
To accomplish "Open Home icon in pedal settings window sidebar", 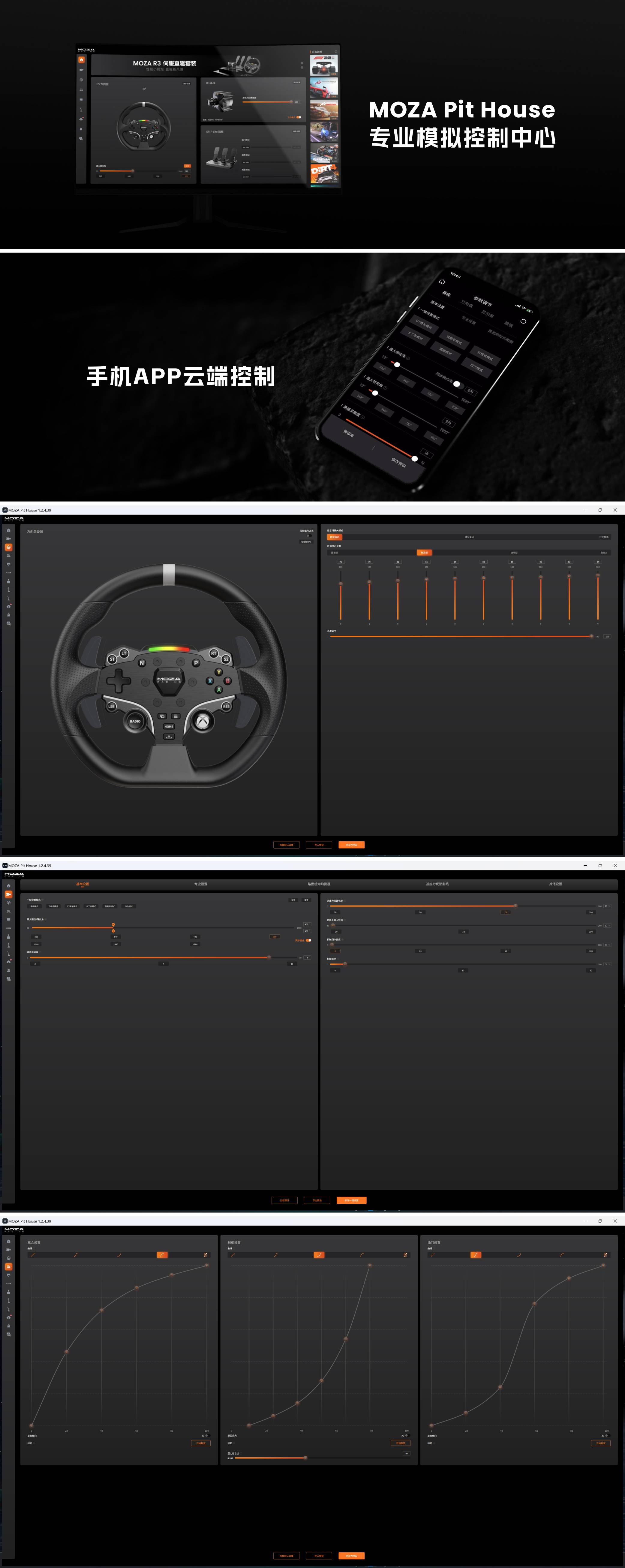I will (8, 1241).
